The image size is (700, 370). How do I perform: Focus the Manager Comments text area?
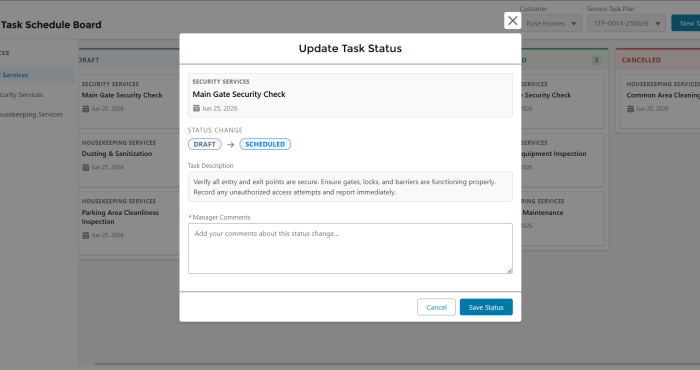click(x=350, y=249)
